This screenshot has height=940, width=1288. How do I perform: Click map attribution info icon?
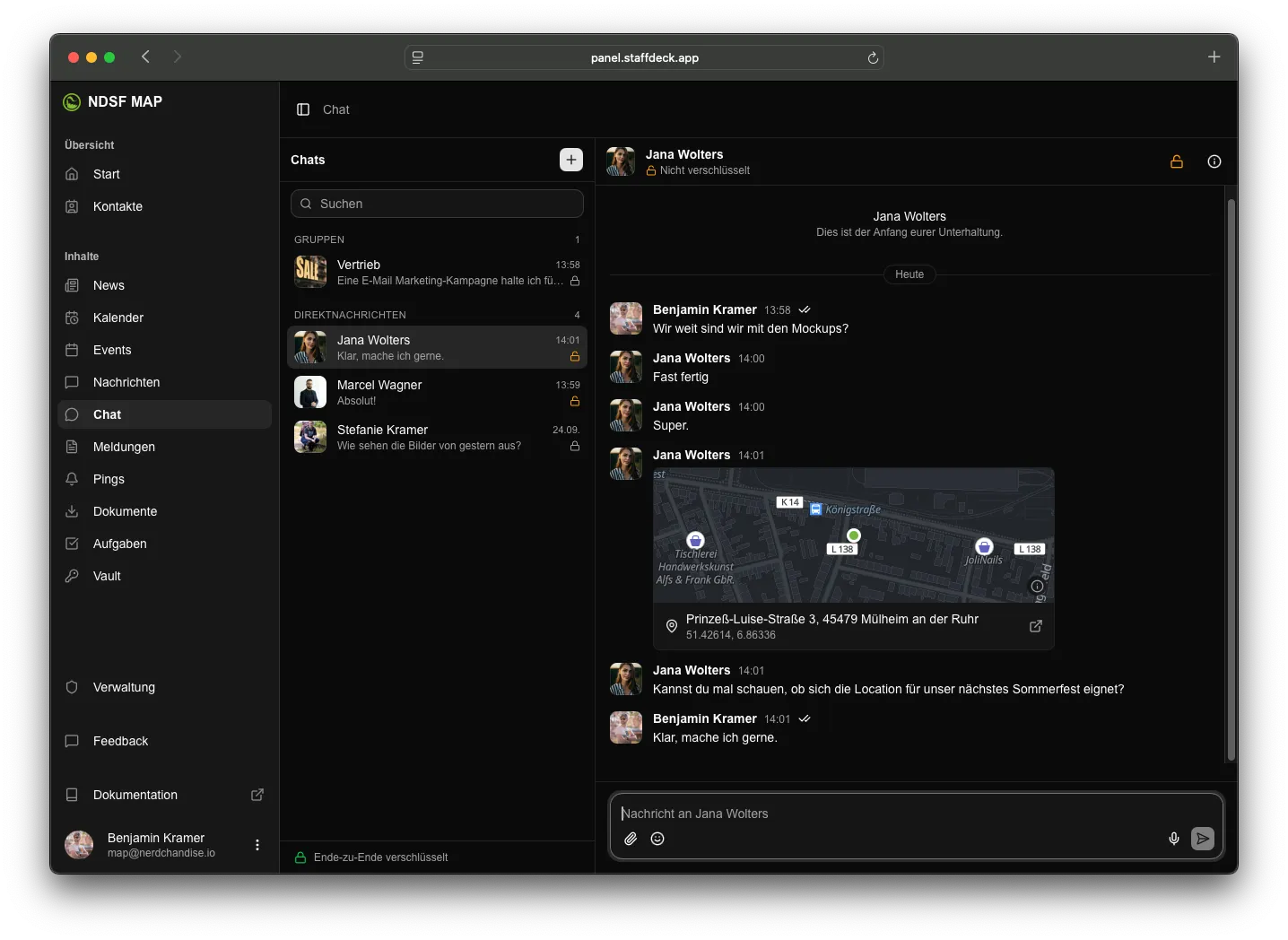1037,586
